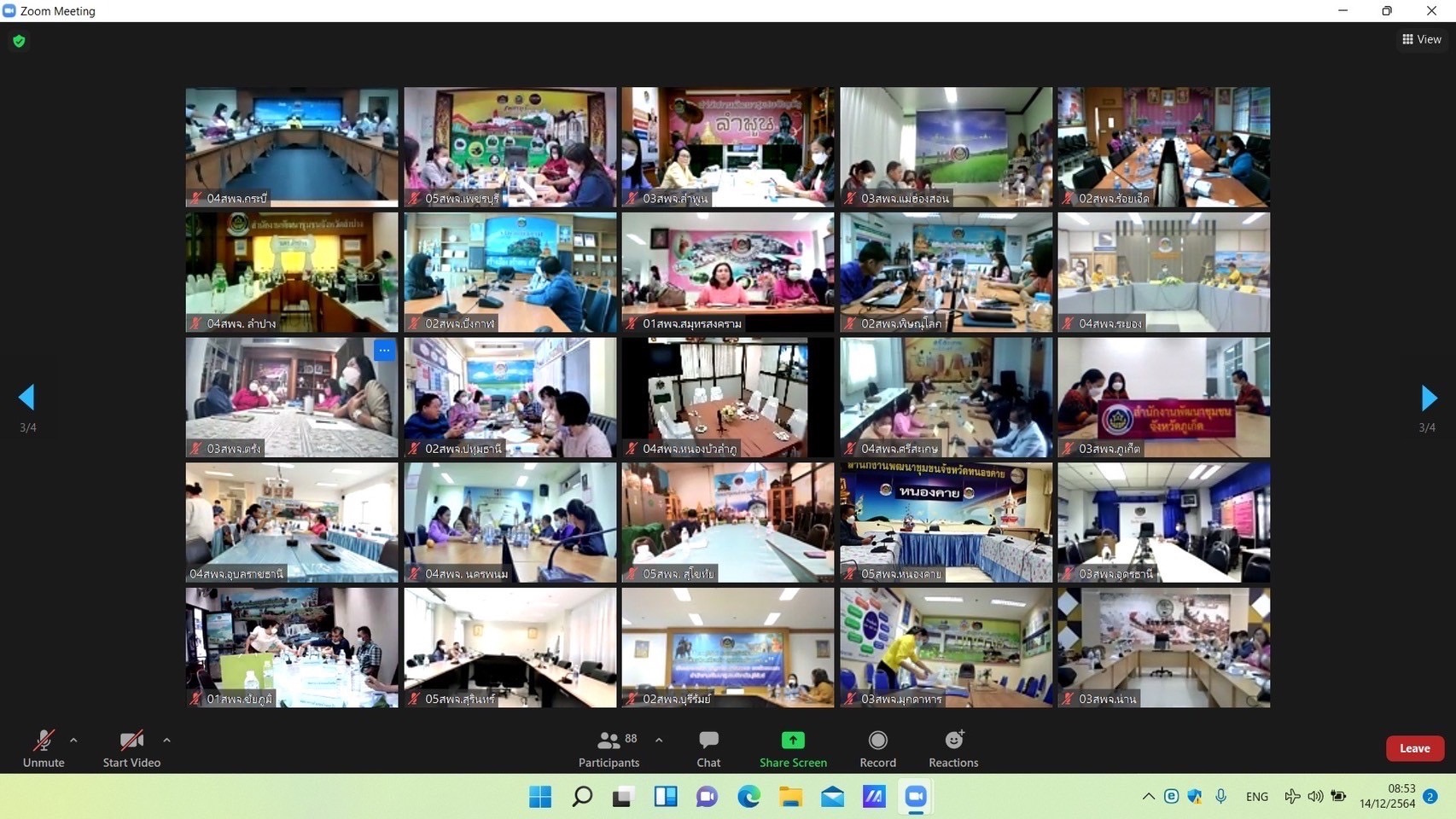Open taskbar Search

pyautogui.click(x=582, y=797)
